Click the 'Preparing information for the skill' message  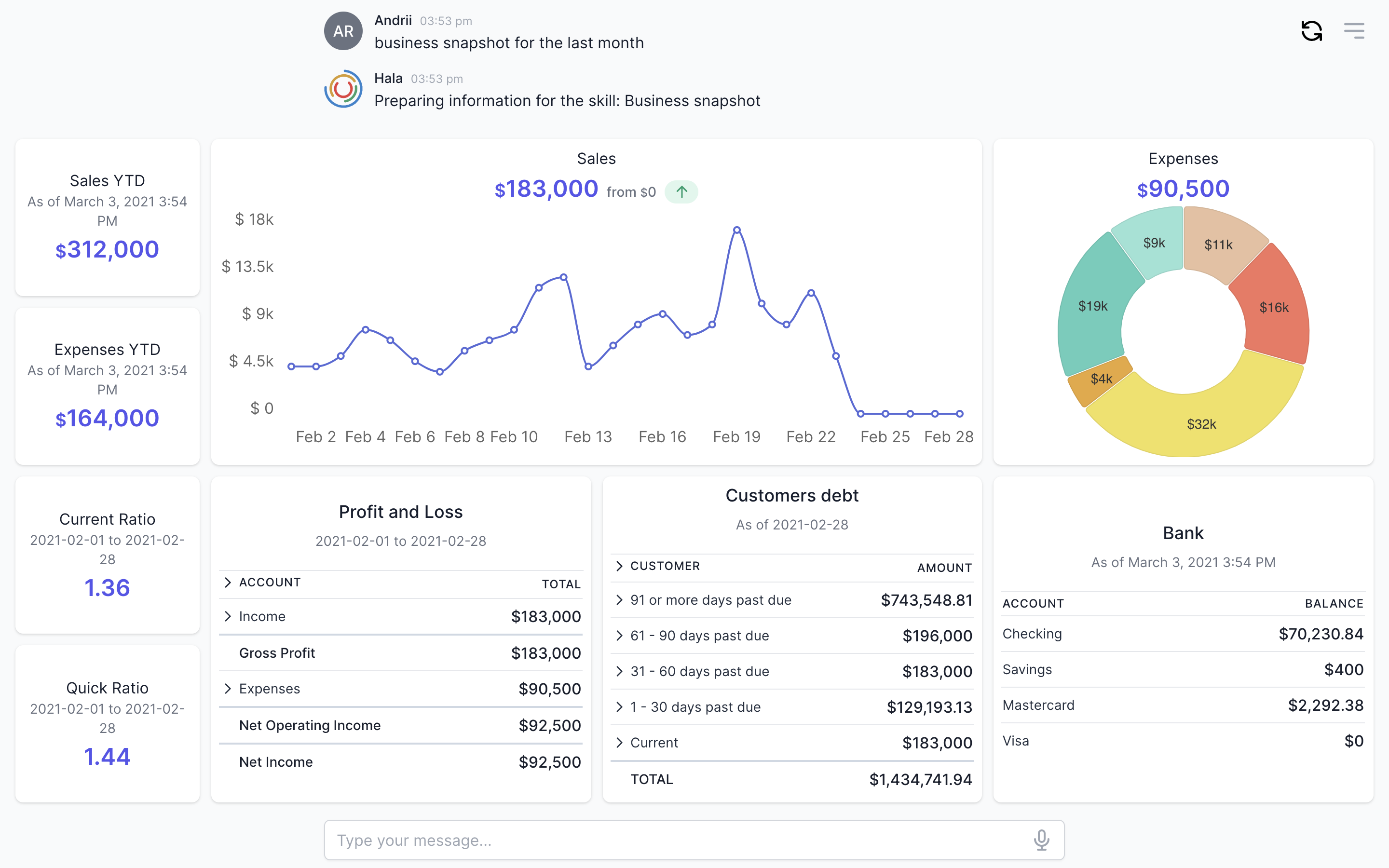click(567, 101)
